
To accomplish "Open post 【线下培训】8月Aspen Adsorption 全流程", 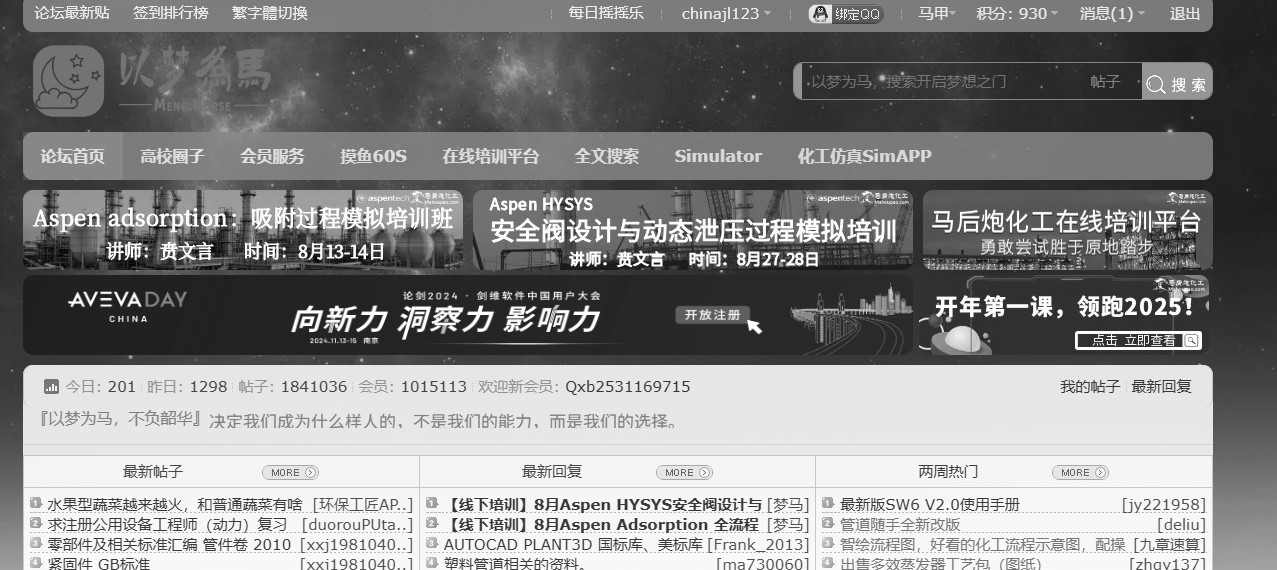I will tap(602, 525).
